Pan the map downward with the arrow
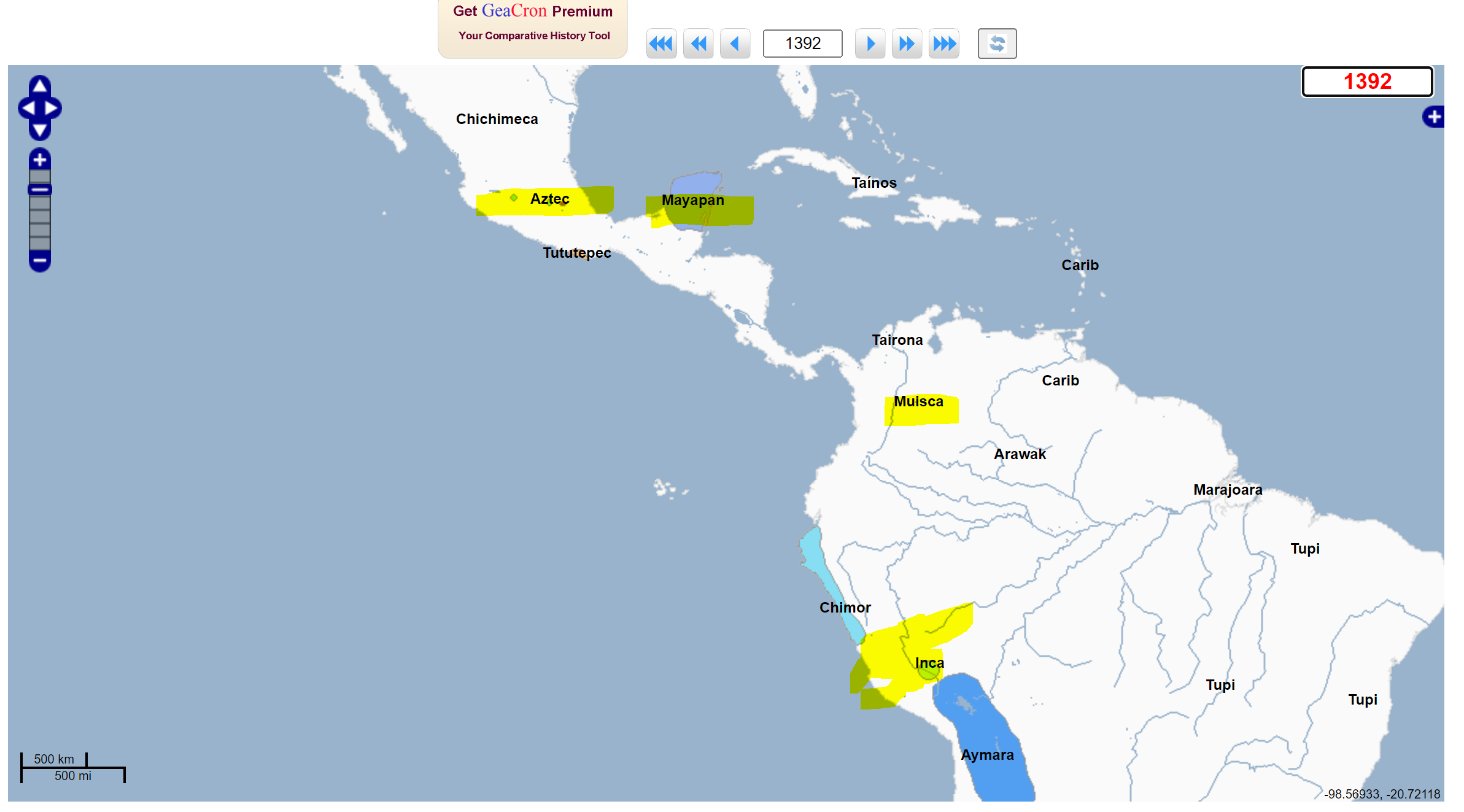Image resolution: width=1464 pixels, height=812 pixels. 40,130
